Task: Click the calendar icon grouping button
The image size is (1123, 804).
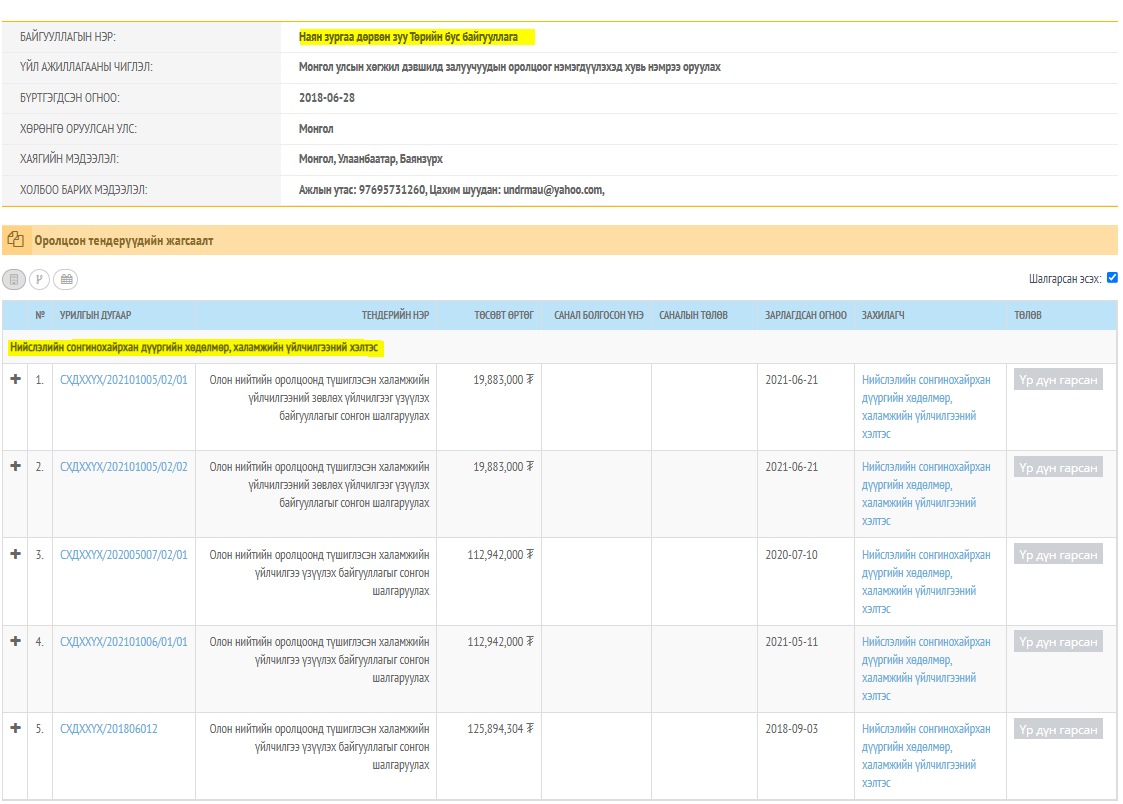Action: coord(66,280)
